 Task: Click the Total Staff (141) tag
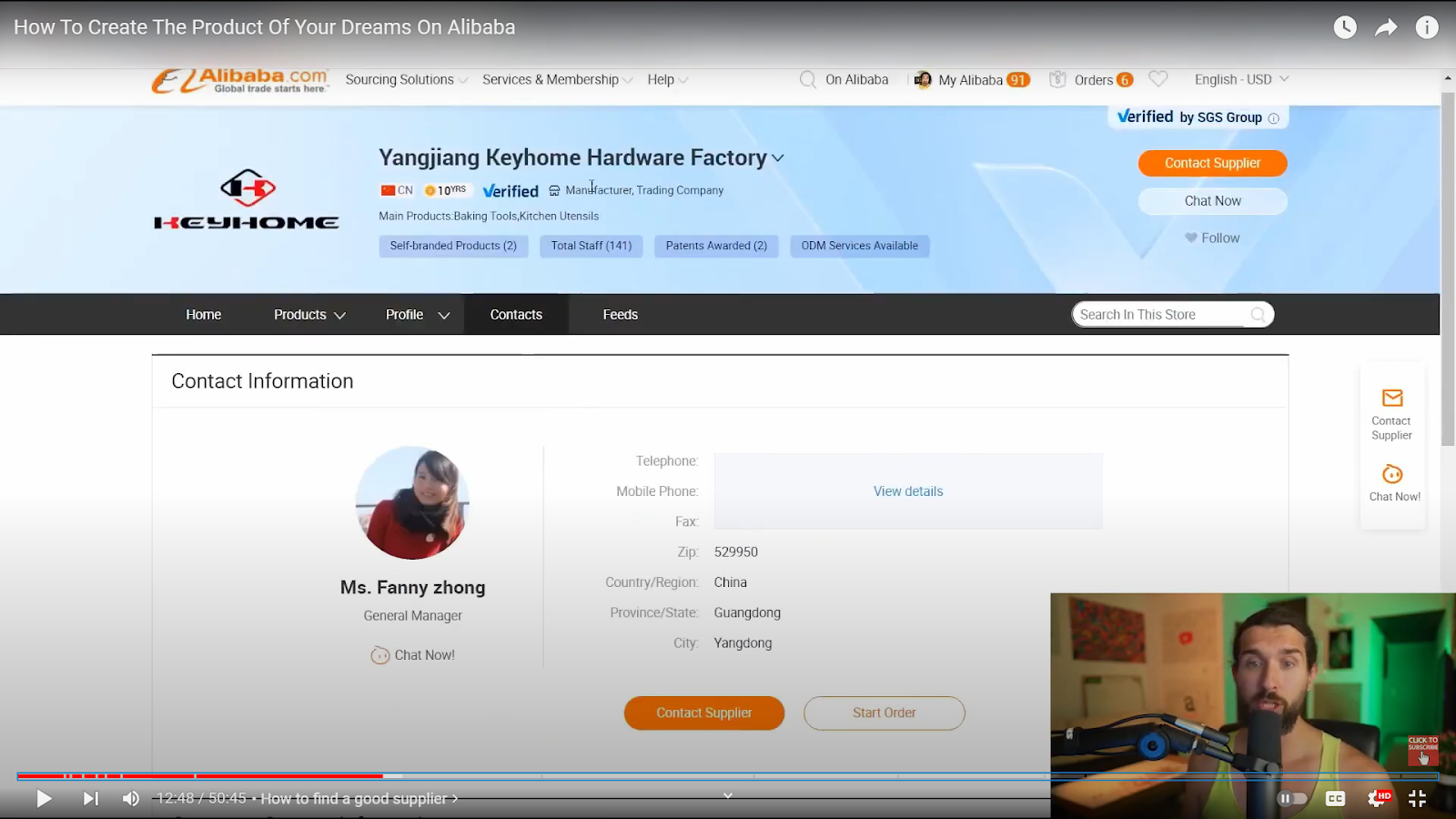591,246
